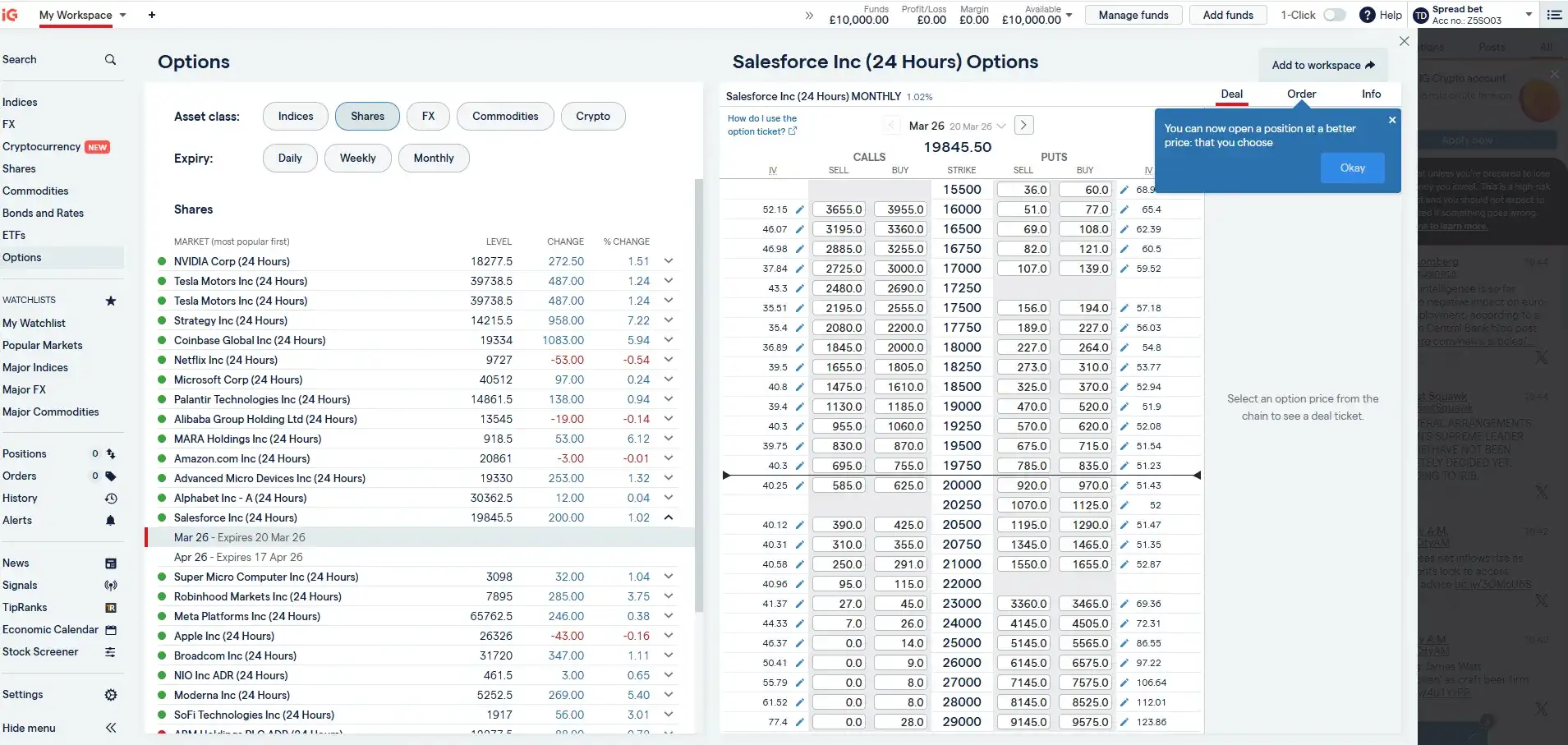
Task: Click the News panel icon
Action: point(111,563)
